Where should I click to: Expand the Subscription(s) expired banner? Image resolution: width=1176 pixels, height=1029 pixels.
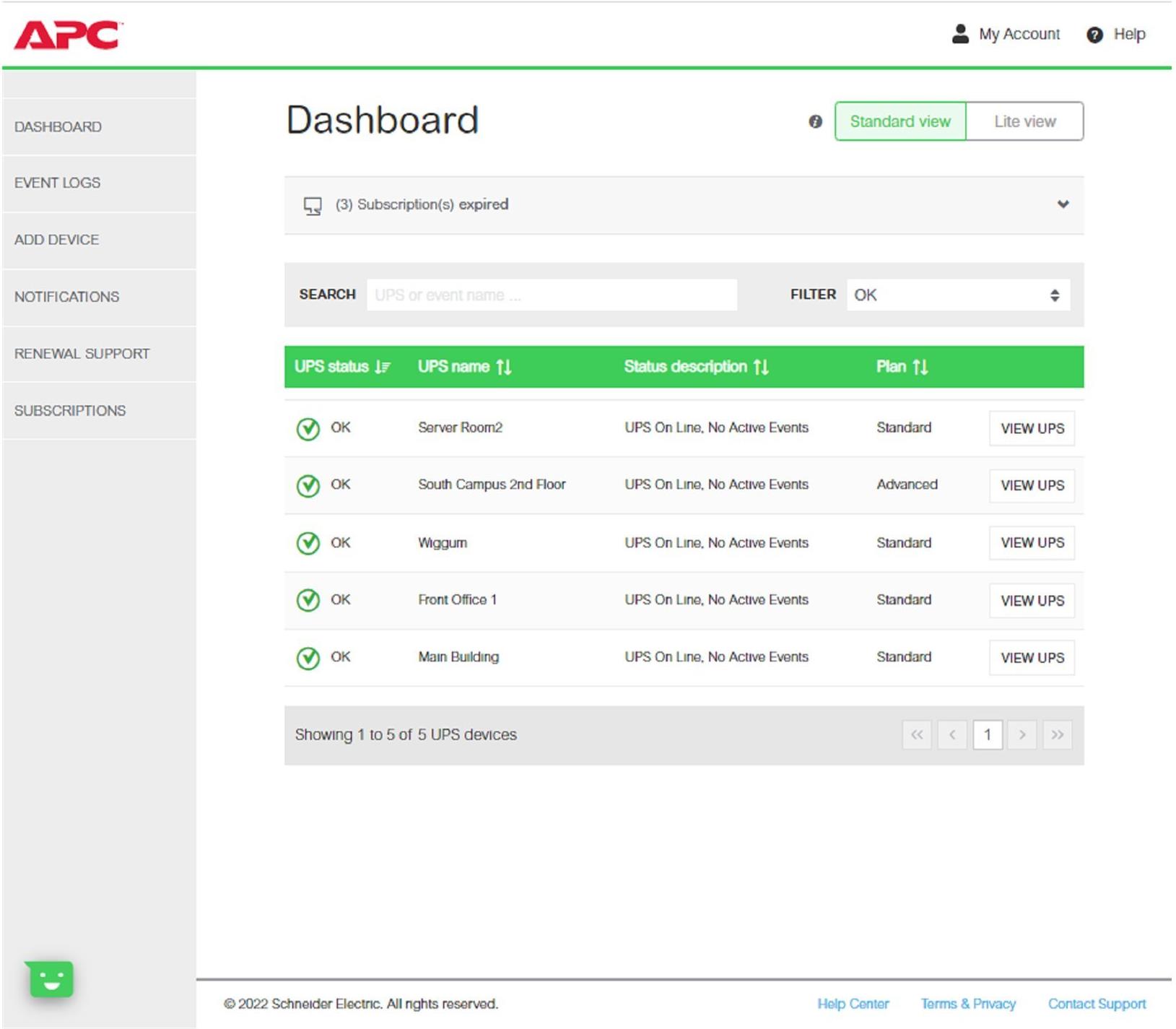tap(1062, 204)
